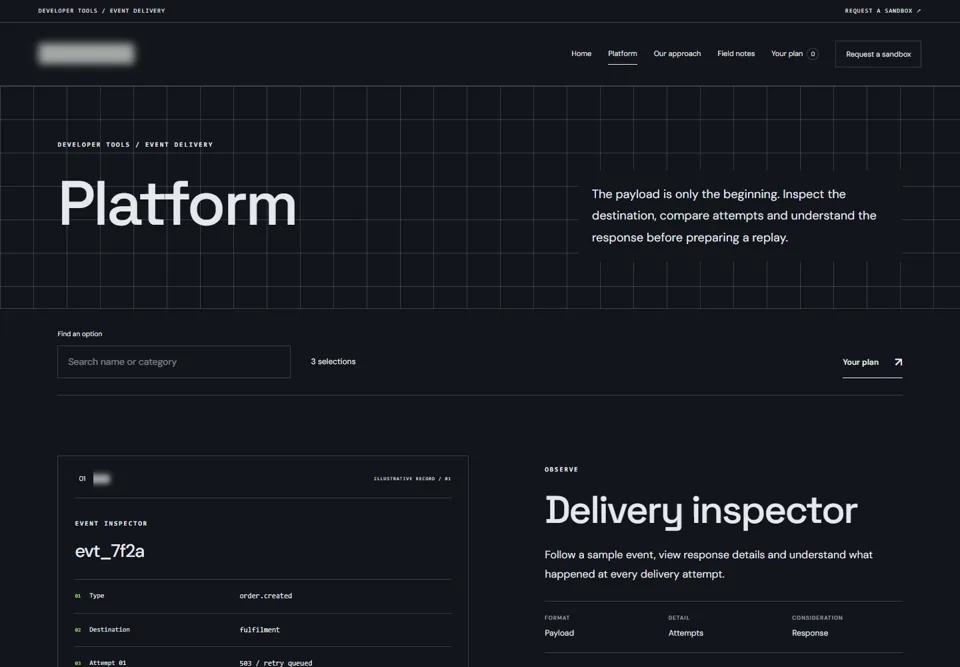This screenshot has width=960, height=667.
Task: Click the evt_7f2a event title
Action: tap(110, 551)
